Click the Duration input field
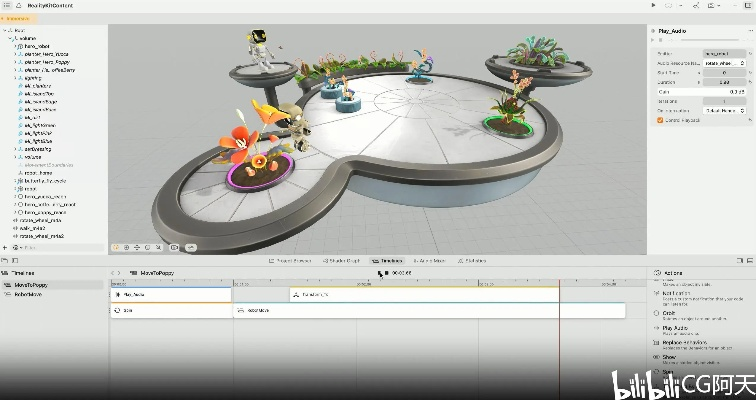 click(724, 82)
